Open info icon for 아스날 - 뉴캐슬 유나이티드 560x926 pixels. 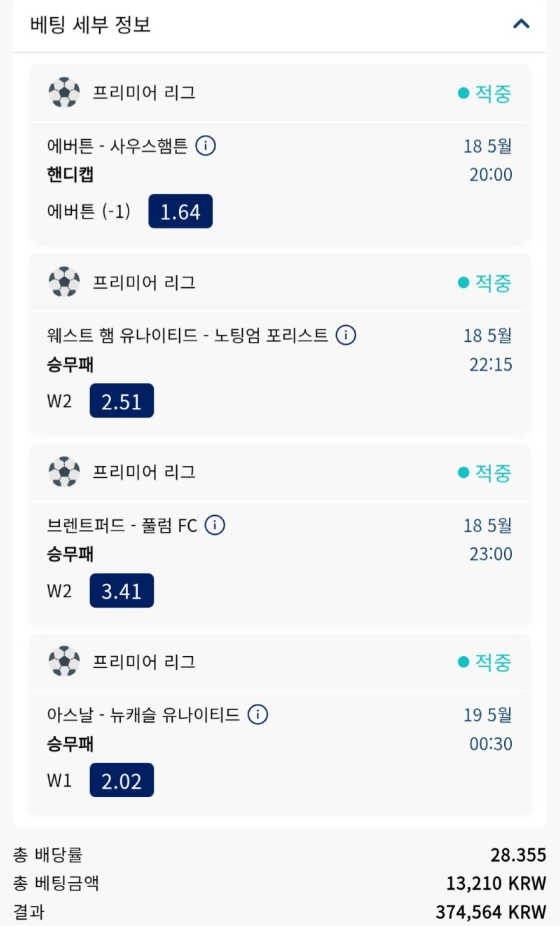coord(258,715)
